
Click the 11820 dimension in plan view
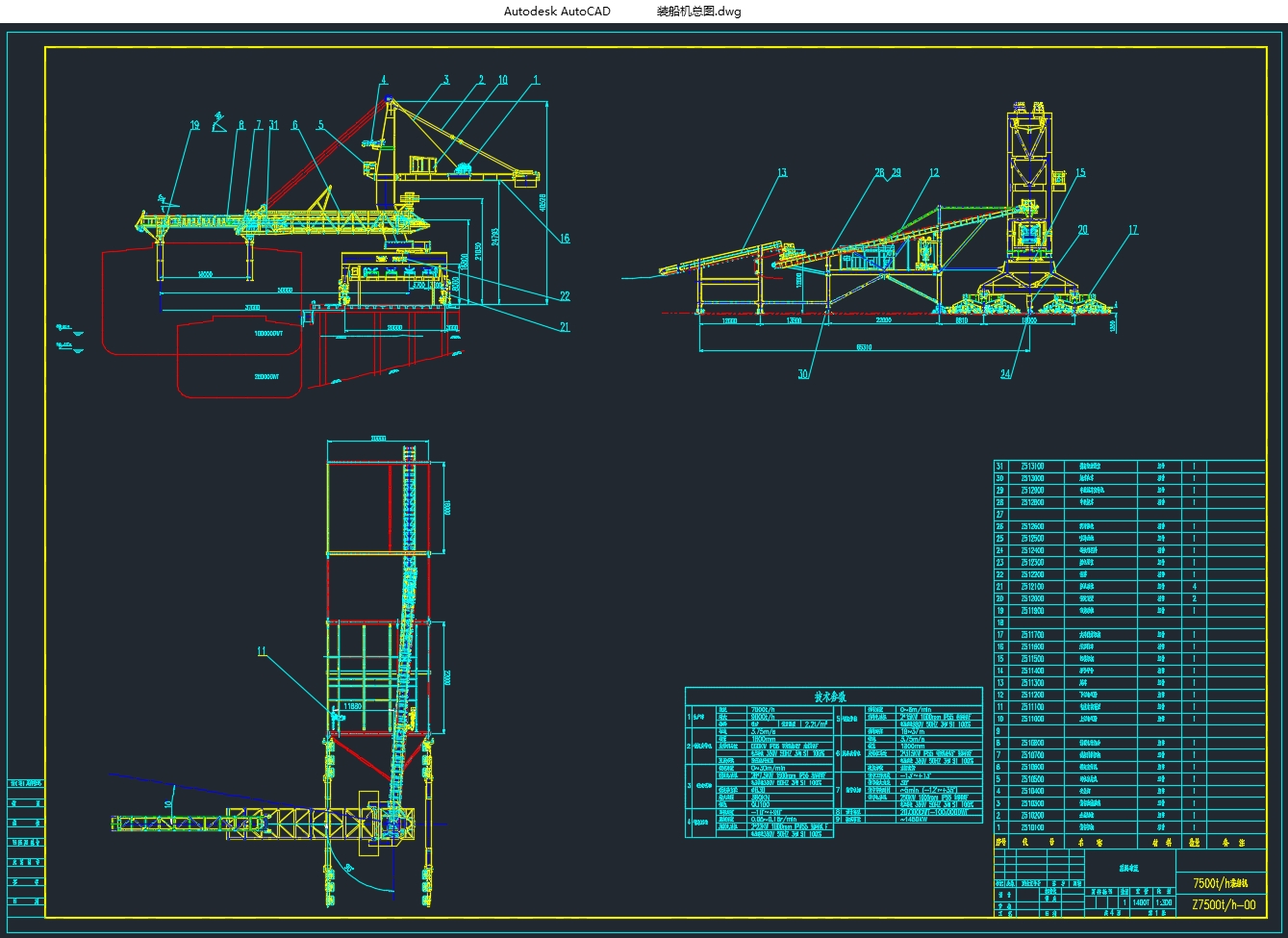tap(353, 707)
